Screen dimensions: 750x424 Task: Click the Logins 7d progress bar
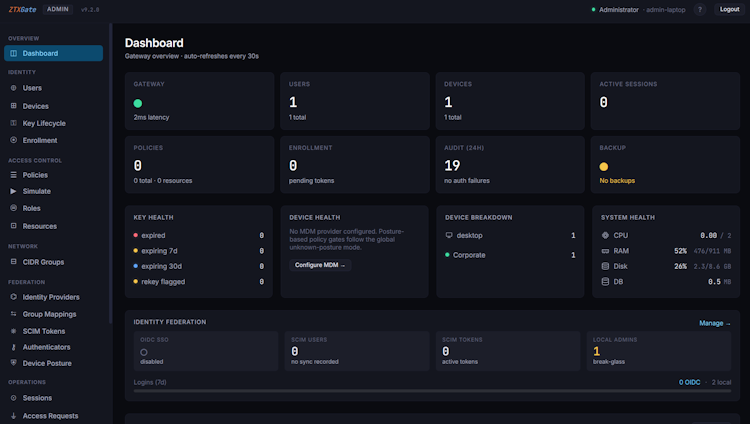(x=432, y=391)
